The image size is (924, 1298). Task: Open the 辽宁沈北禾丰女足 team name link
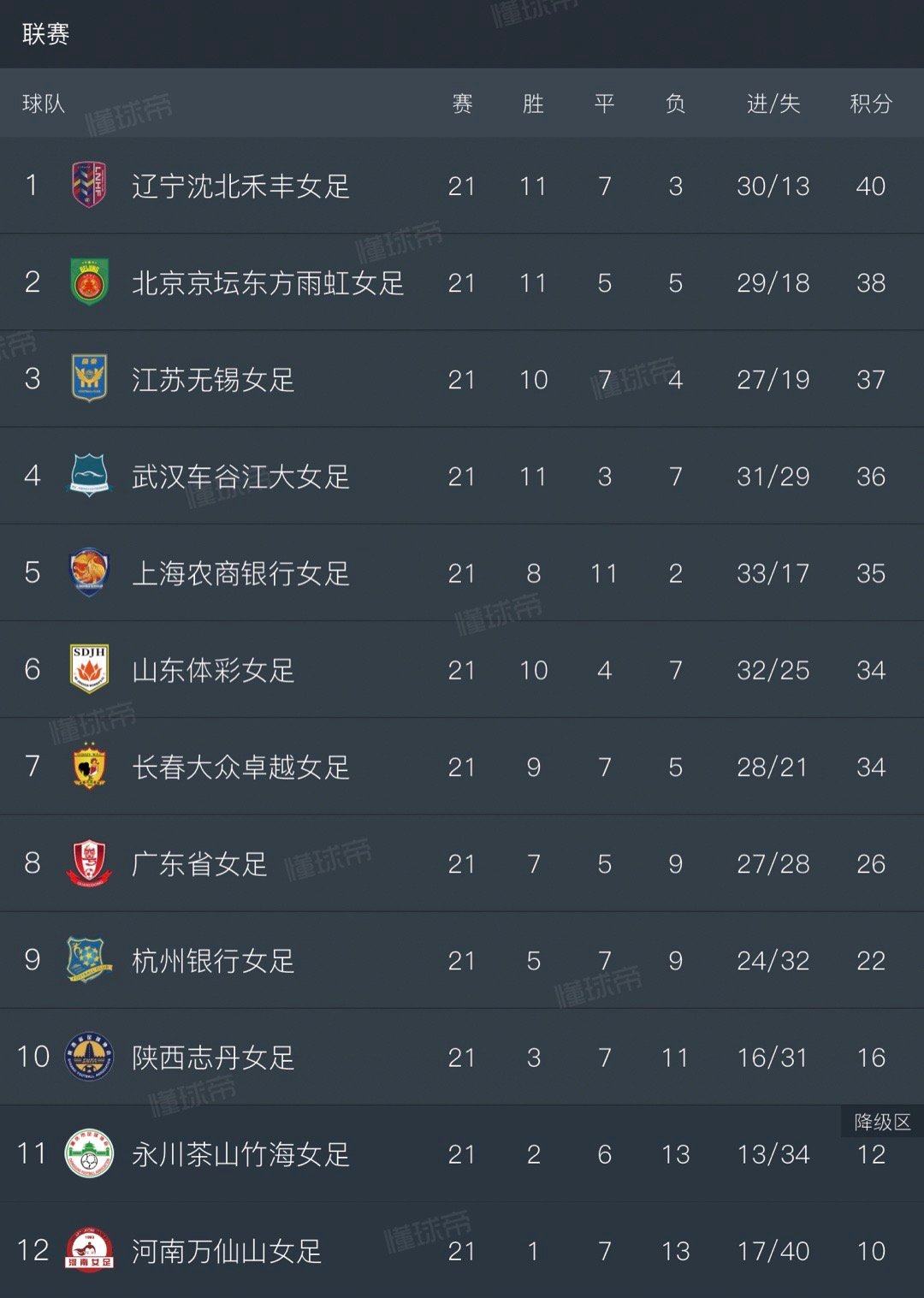(x=241, y=186)
